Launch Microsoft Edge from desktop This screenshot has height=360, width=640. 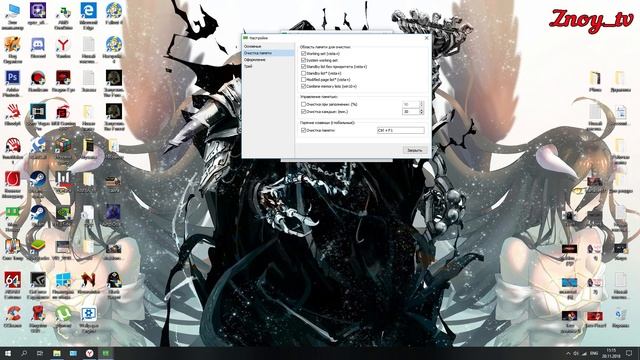pyautogui.click(x=88, y=16)
